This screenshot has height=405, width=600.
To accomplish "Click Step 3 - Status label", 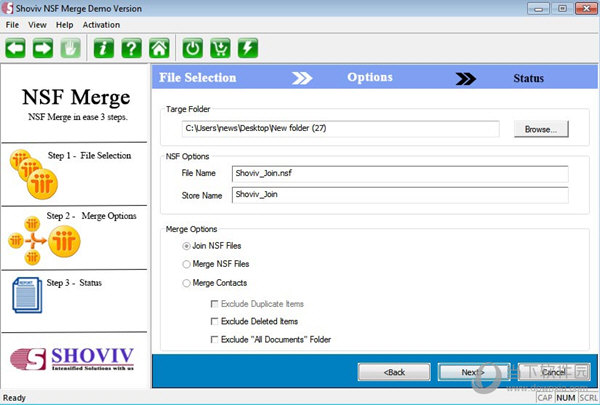I will (74, 283).
